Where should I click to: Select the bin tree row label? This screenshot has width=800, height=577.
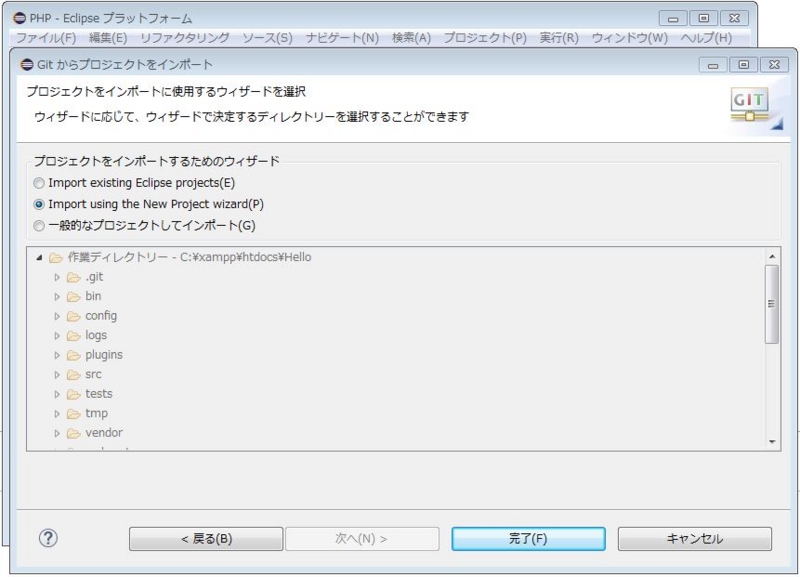93,296
